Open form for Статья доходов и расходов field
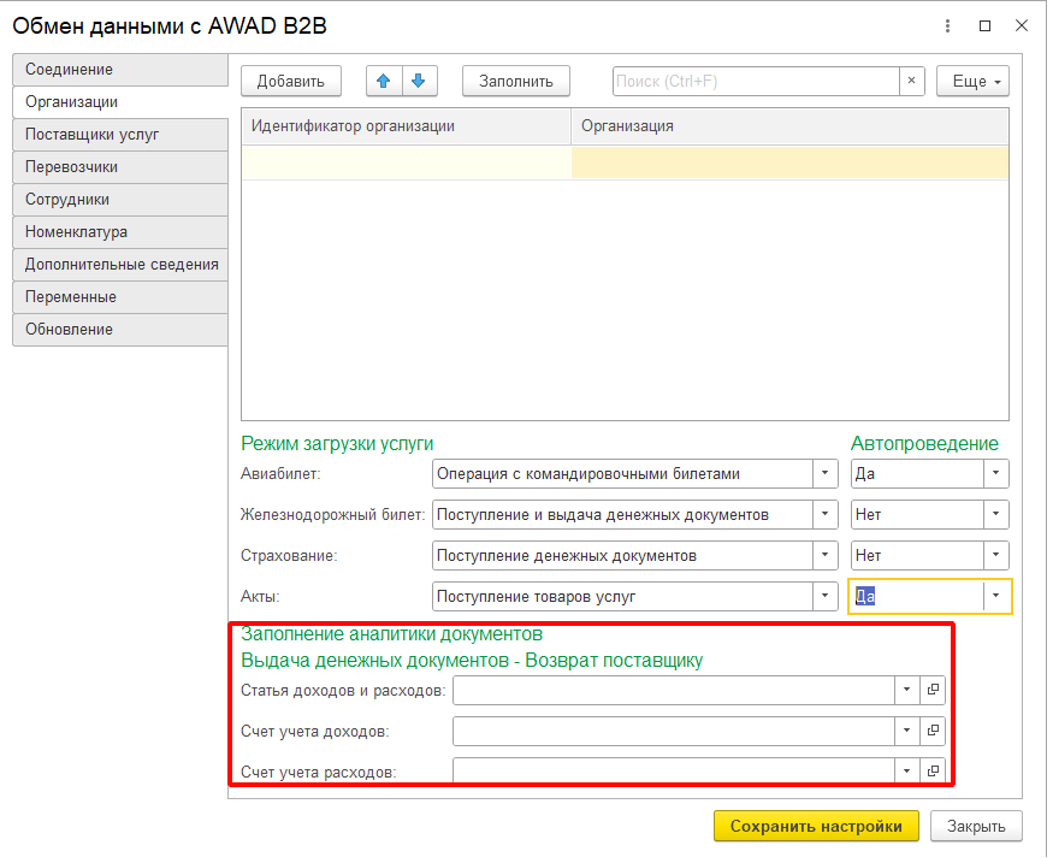Image resolution: width=1048 pixels, height=858 pixels. coord(933,690)
